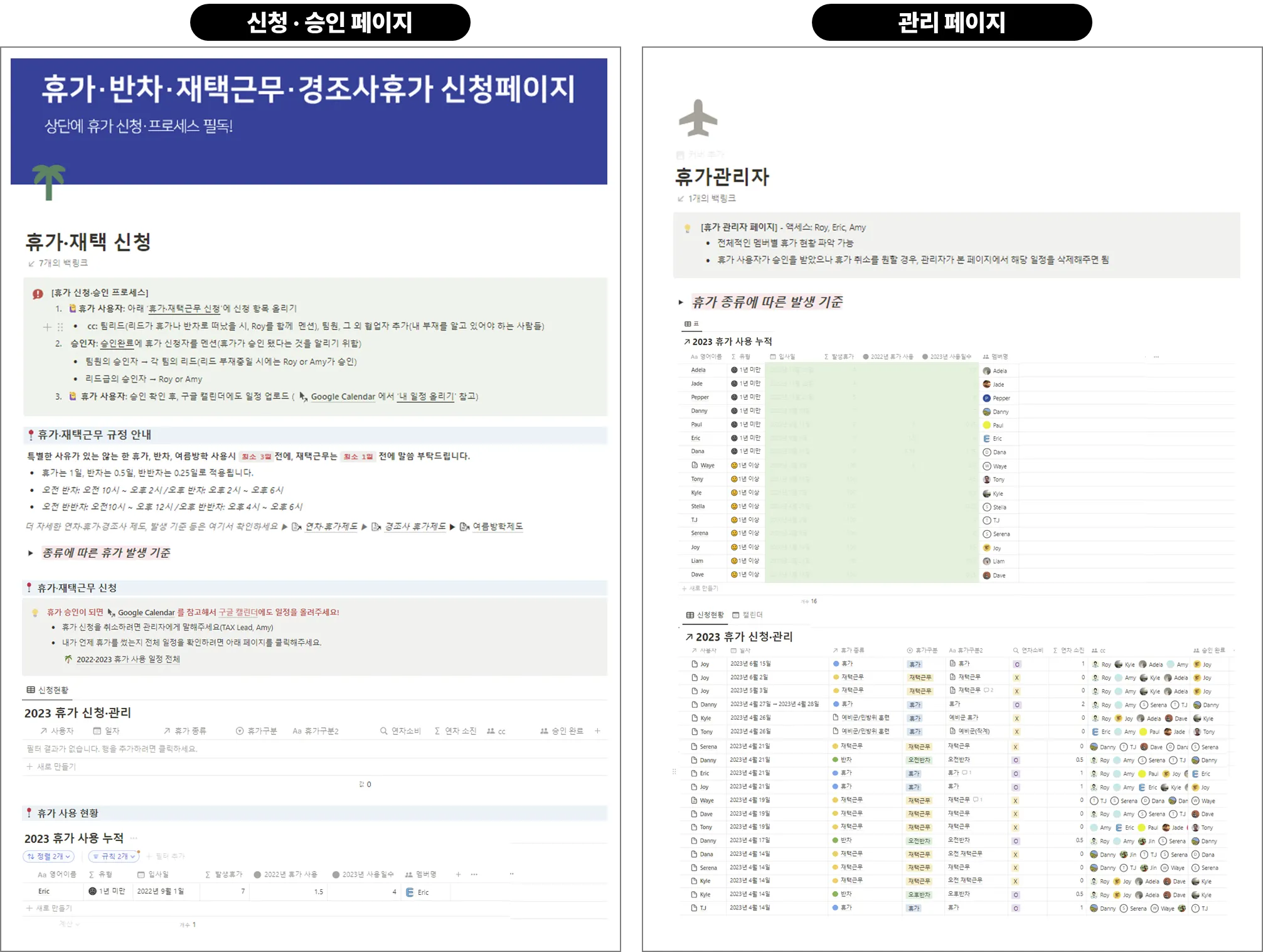This screenshot has height=952, width=1263.
Task: Open the 2022-2023 휴가 사용 일정 전체 link
Action: point(127,659)
